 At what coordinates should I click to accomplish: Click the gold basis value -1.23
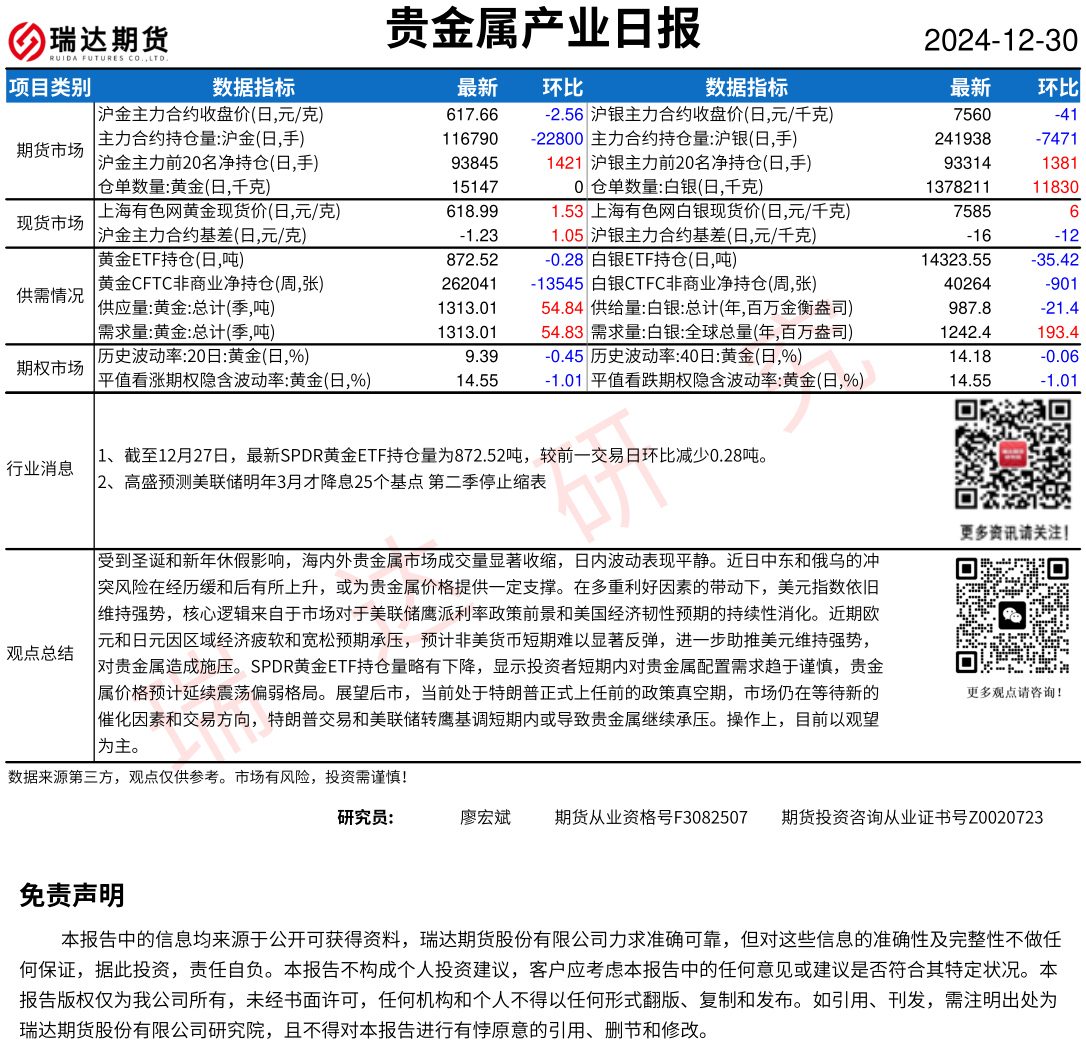[477, 235]
